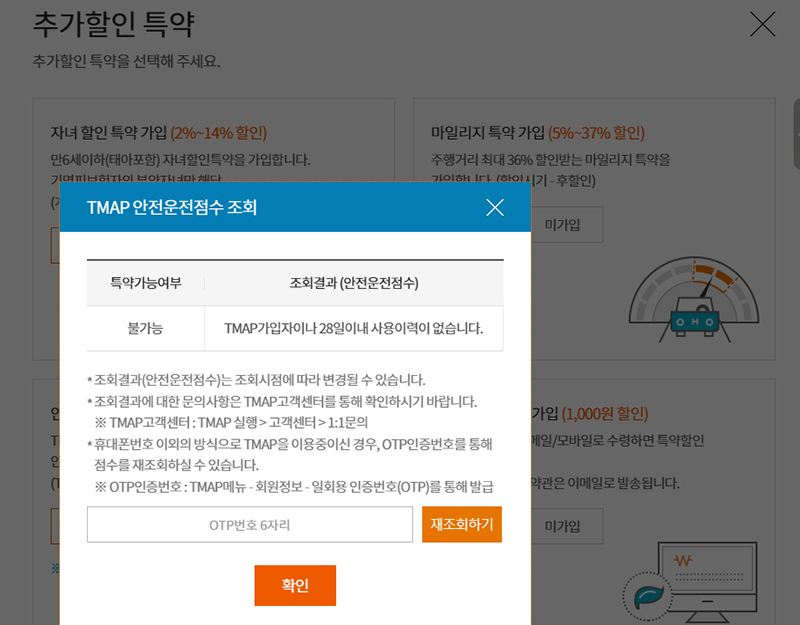Click the TMAP고객센터 1:1문의 note line
This screenshot has height=625, width=800.
pos(231,422)
